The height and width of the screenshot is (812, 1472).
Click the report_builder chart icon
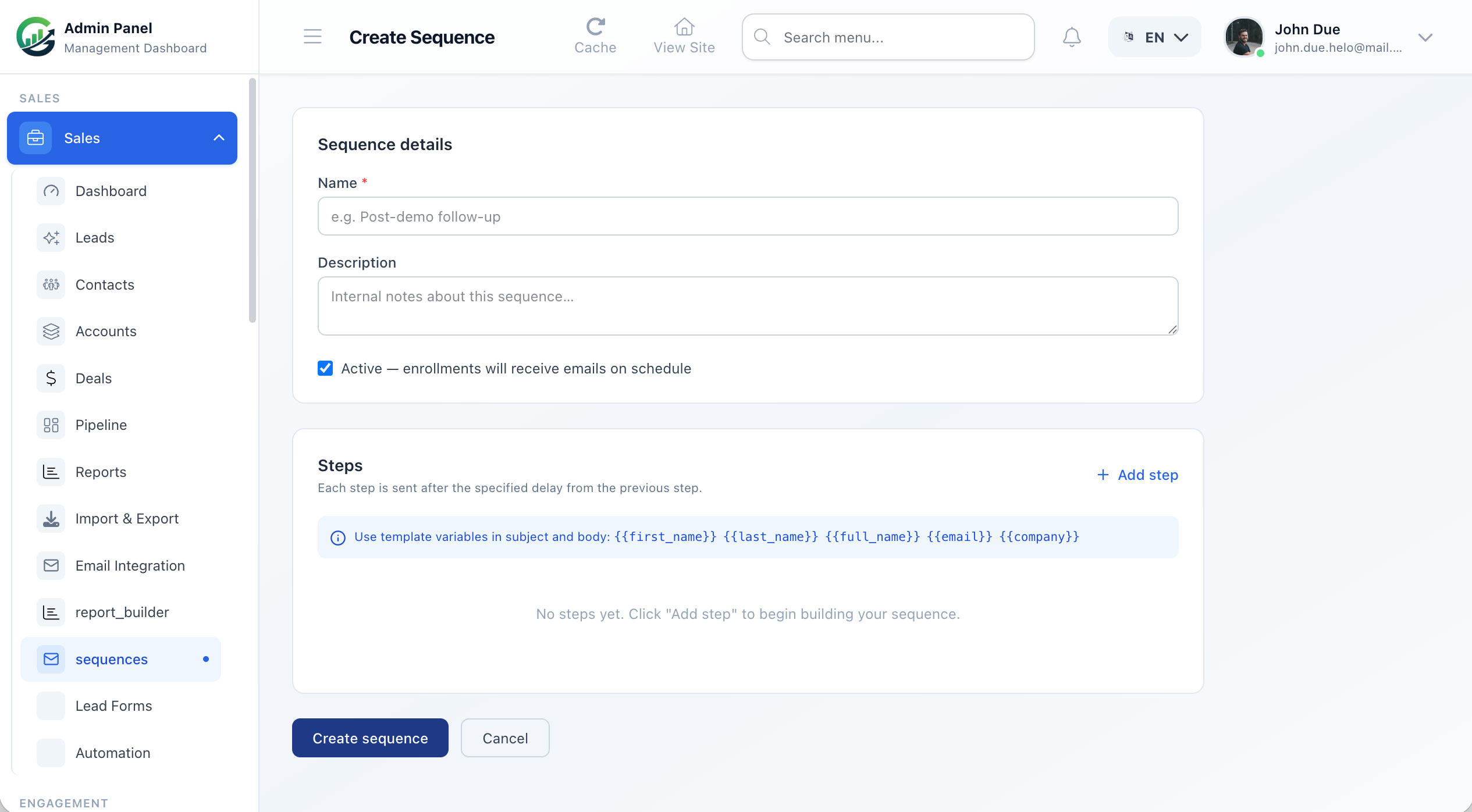[51, 612]
